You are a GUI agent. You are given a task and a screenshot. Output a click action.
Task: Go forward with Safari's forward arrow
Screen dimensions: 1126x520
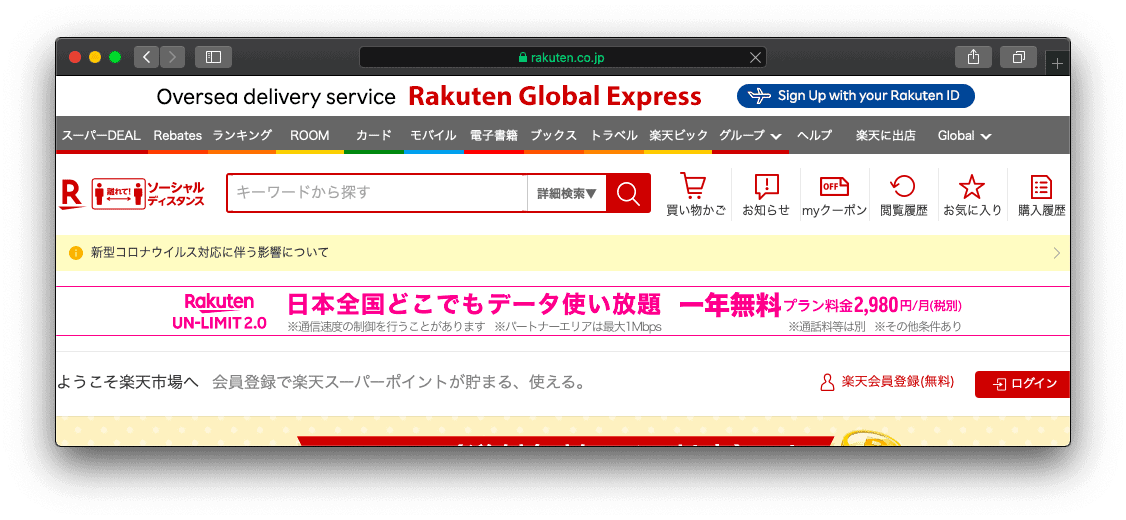point(173,57)
